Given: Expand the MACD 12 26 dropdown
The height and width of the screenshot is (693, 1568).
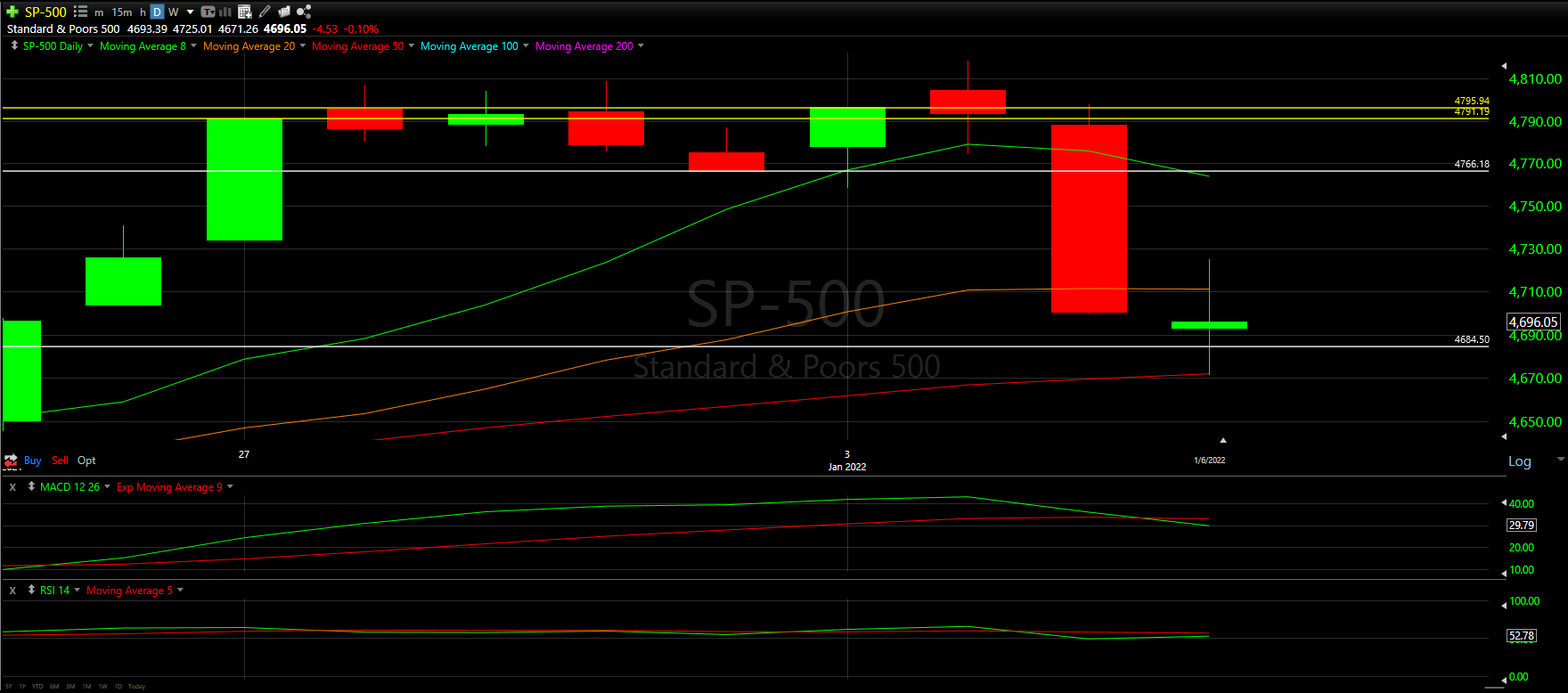Looking at the screenshot, I should coord(107,486).
